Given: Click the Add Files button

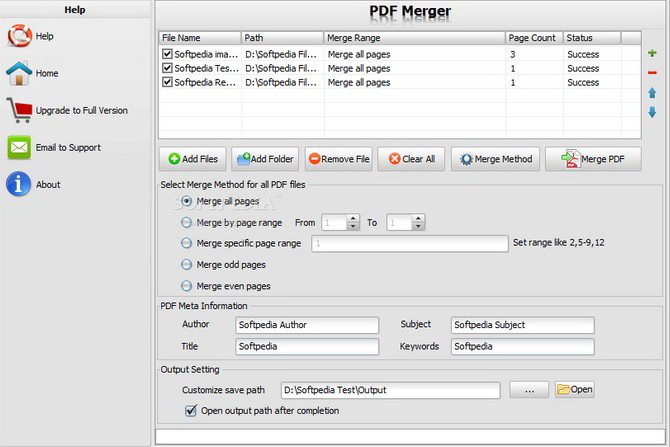Looking at the screenshot, I should pyautogui.click(x=193, y=159).
